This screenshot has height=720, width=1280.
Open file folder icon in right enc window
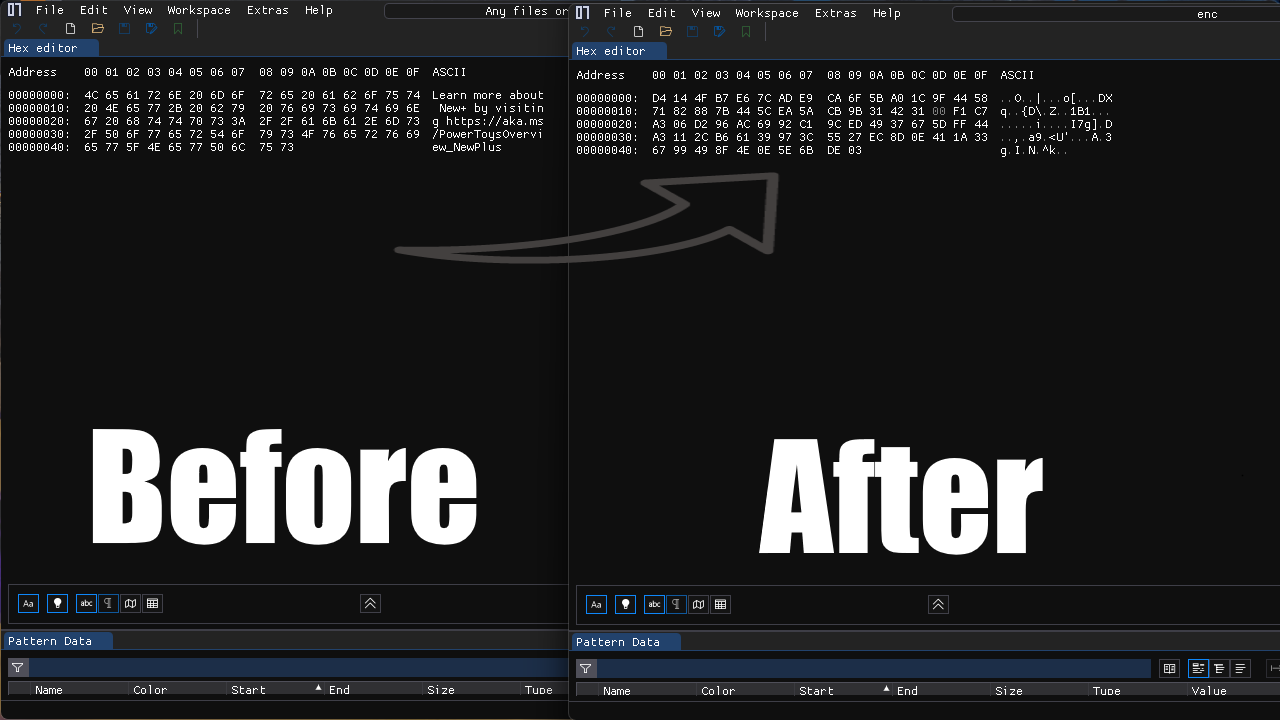665,32
